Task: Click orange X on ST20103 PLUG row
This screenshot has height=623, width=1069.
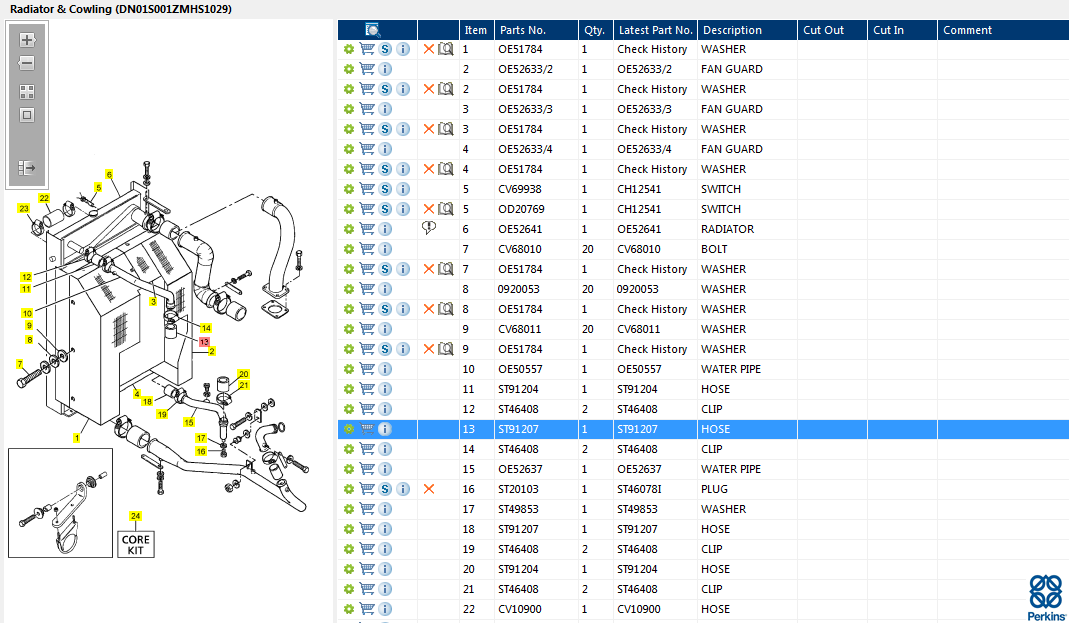Action: point(429,489)
